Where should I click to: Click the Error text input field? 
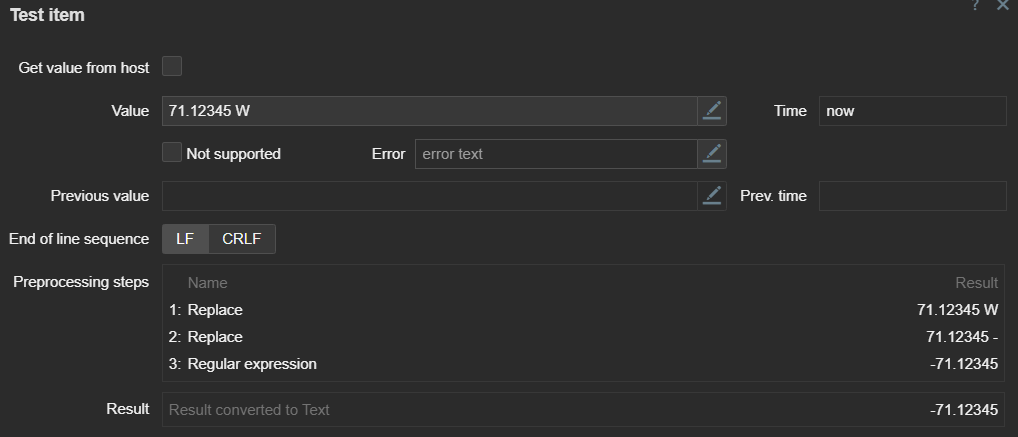click(555, 154)
